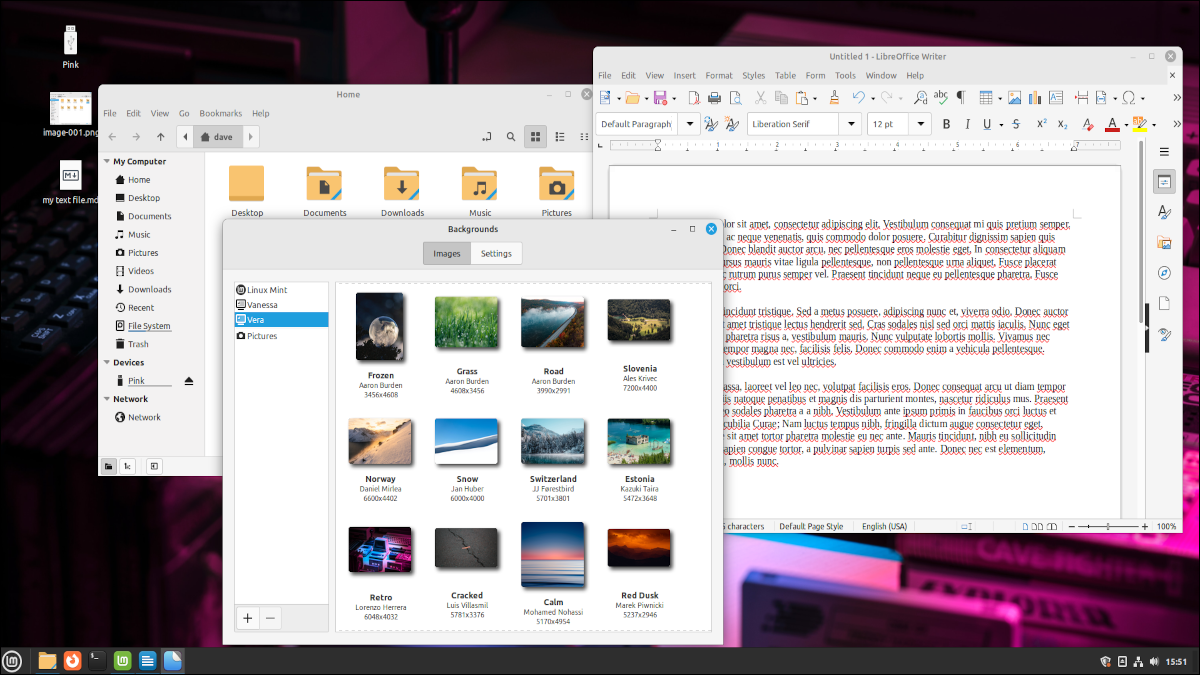This screenshot has height=675, width=1200.
Task: Click the Update Selected Style icon
Action: point(711,124)
